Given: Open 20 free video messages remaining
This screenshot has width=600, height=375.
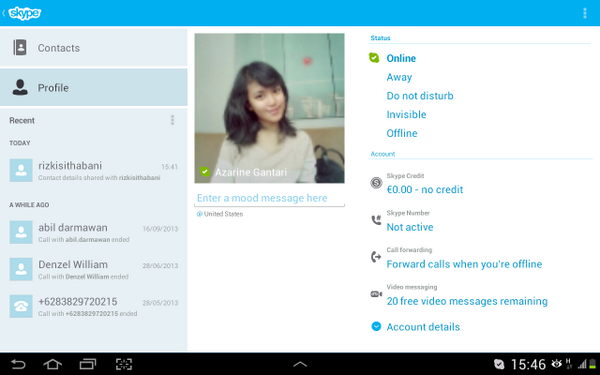Looking at the screenshot, I should (467, 302).
